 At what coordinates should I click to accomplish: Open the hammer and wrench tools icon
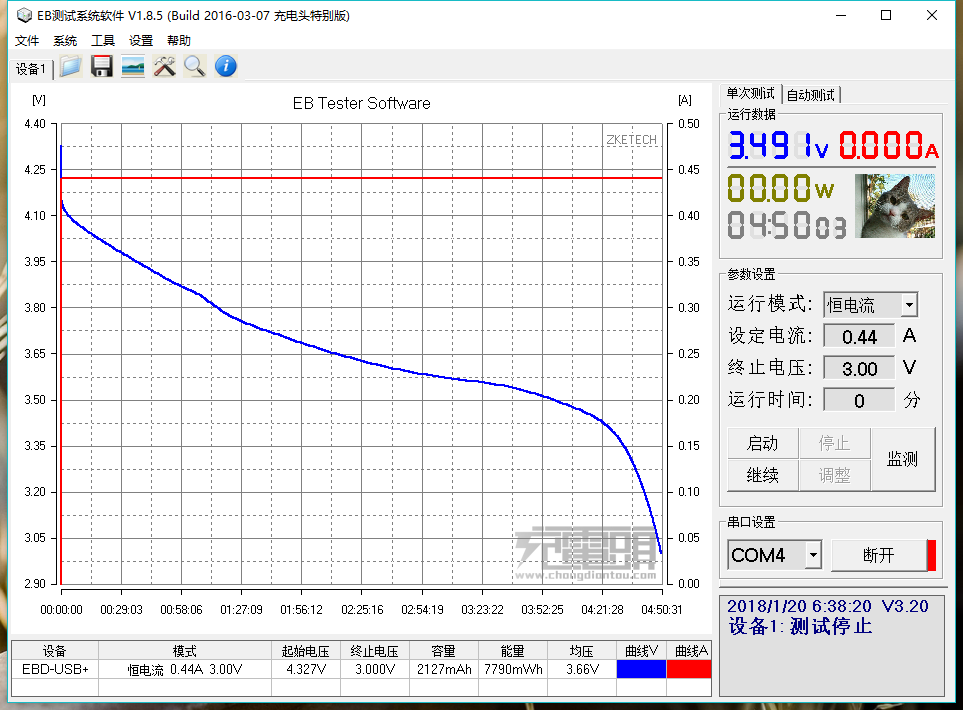coord(164,67)
